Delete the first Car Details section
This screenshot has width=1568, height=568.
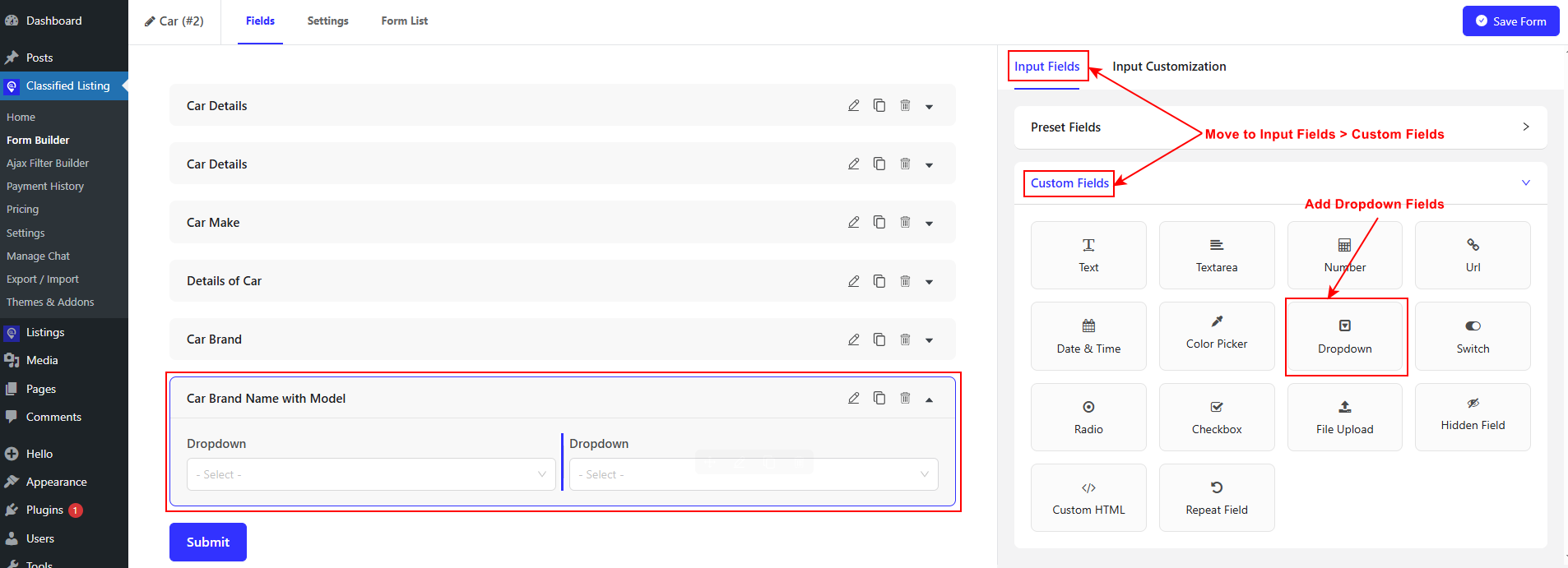(x=905, y=105)
